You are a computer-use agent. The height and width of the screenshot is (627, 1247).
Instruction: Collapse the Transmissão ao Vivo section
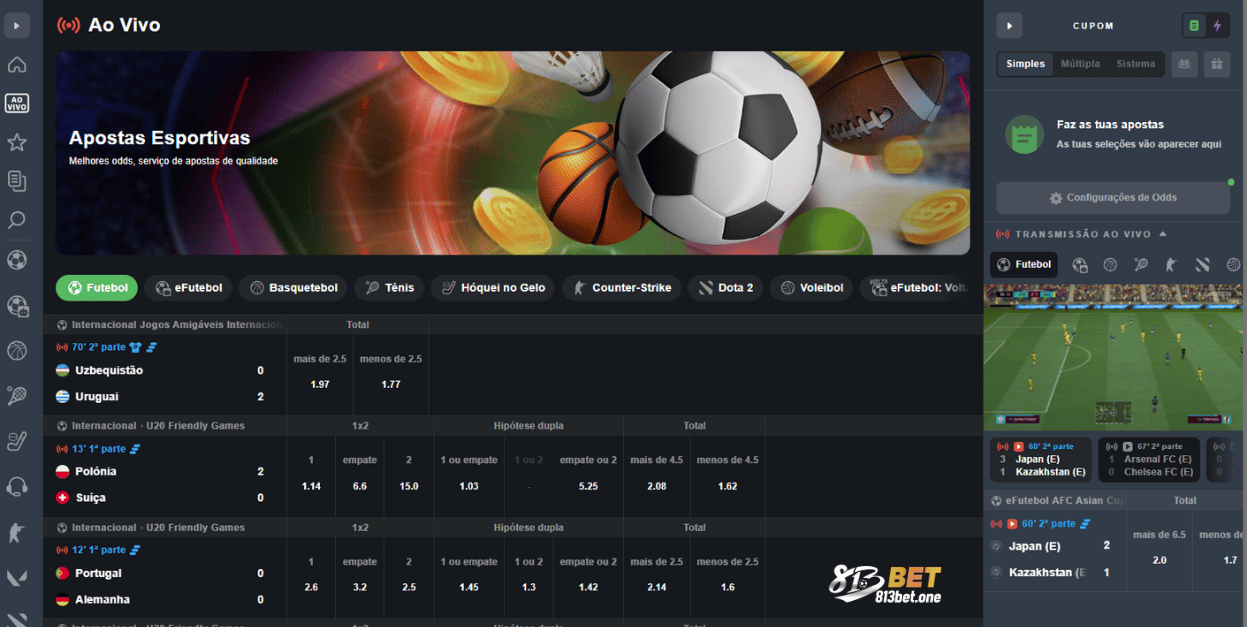click(x=1163, y=234)
